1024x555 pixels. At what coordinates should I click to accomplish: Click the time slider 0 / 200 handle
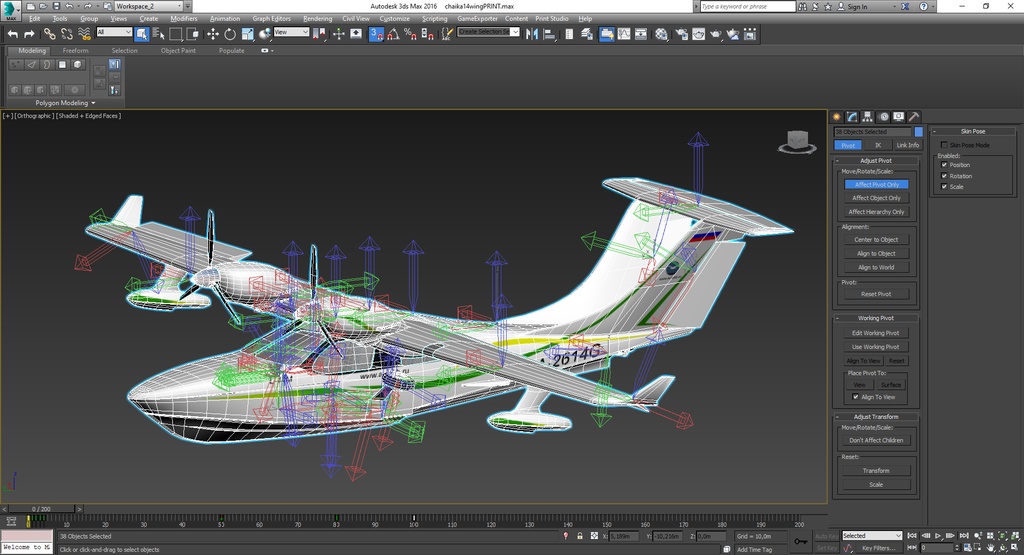40,509
